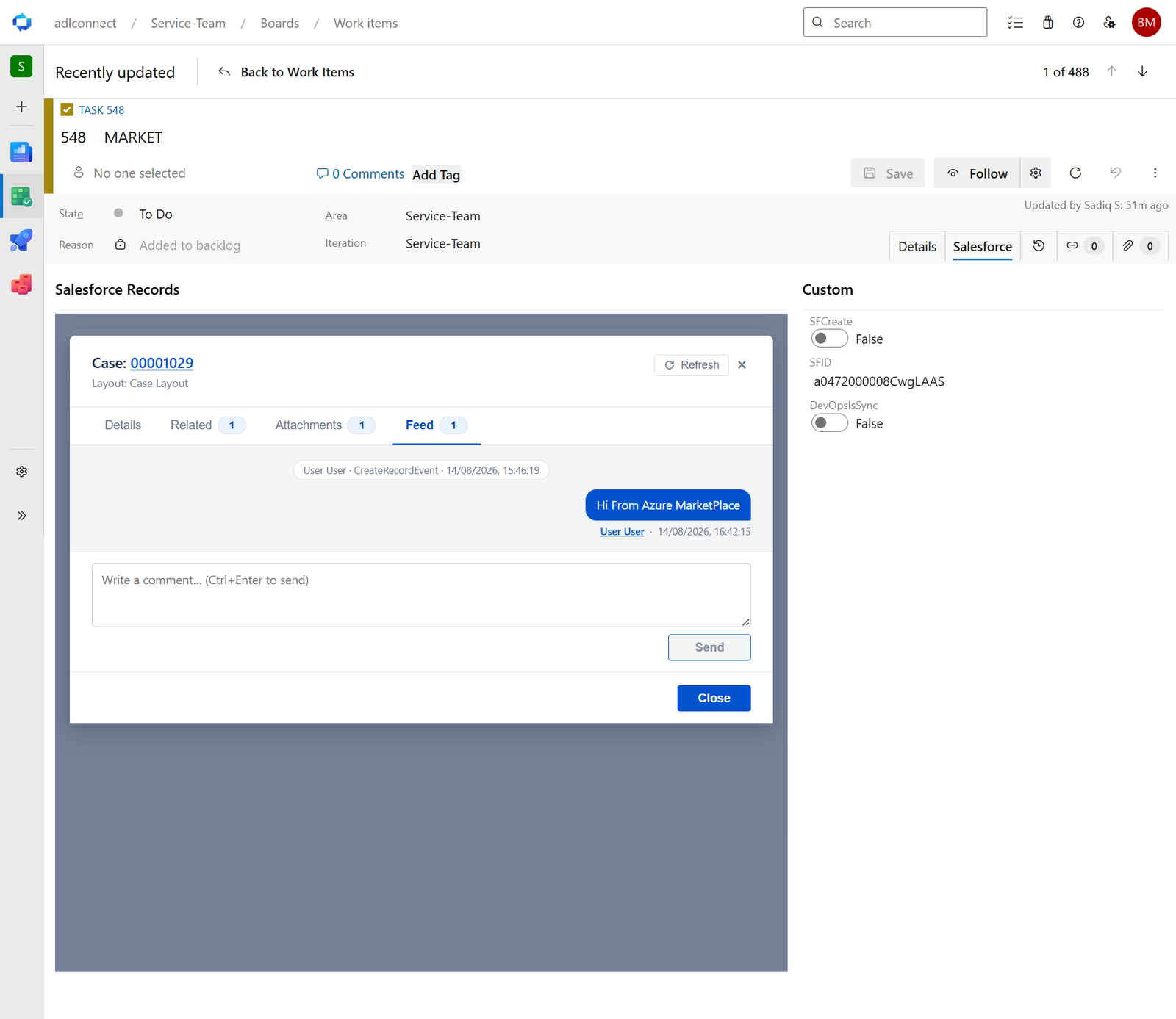
Task: Open the adlconnect breadcrumb
Action: click(x=85, y=23)
